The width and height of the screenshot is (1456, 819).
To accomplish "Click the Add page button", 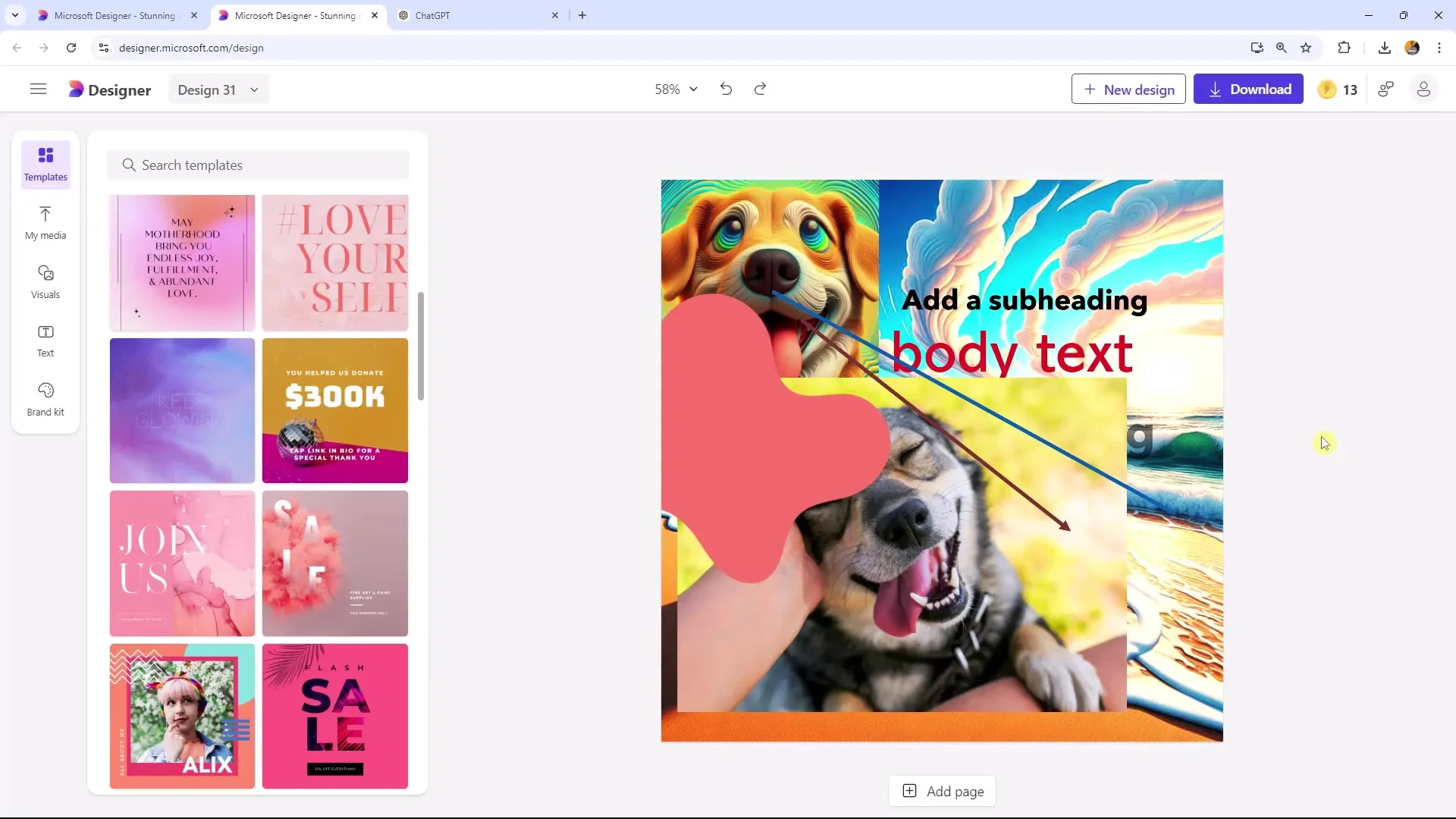I will pos(943,791).
